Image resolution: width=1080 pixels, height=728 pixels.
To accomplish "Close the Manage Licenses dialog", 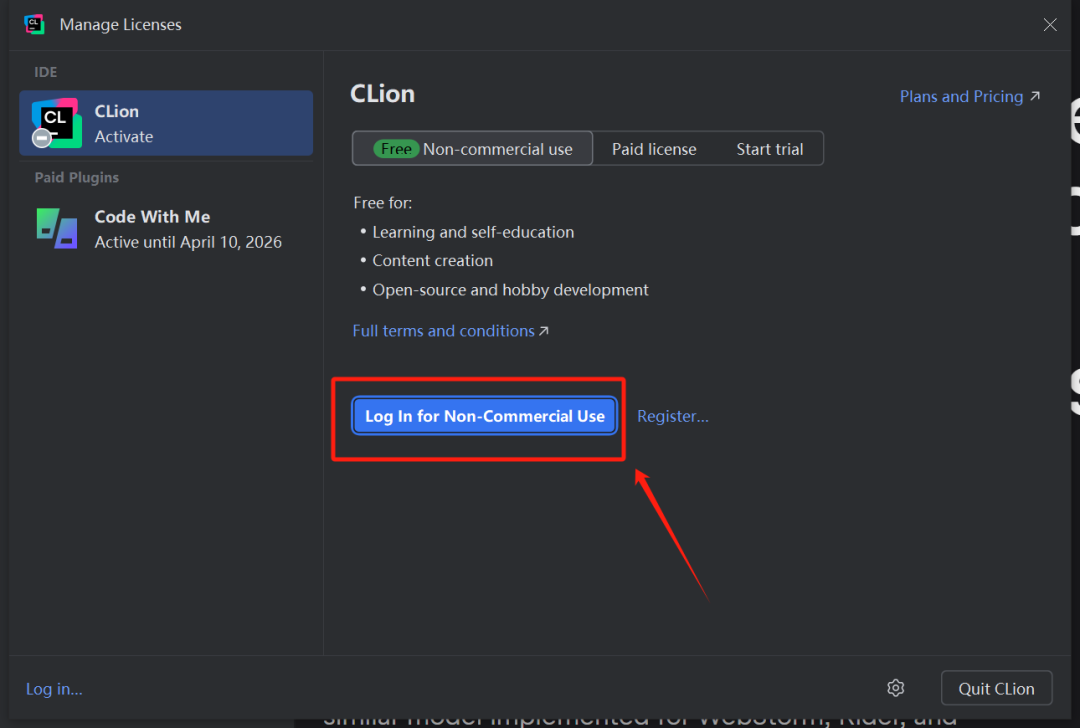I will [x=1050, y=25].
